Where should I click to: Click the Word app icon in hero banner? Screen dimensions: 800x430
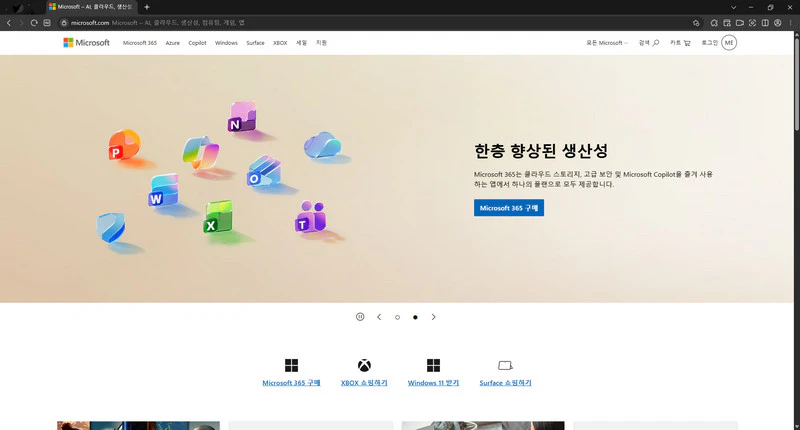163,190
